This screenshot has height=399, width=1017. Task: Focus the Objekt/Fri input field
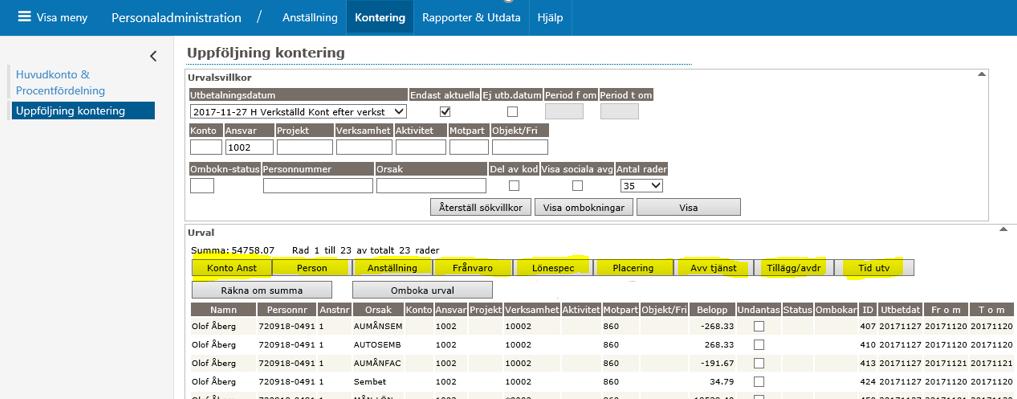pos(520,147)
